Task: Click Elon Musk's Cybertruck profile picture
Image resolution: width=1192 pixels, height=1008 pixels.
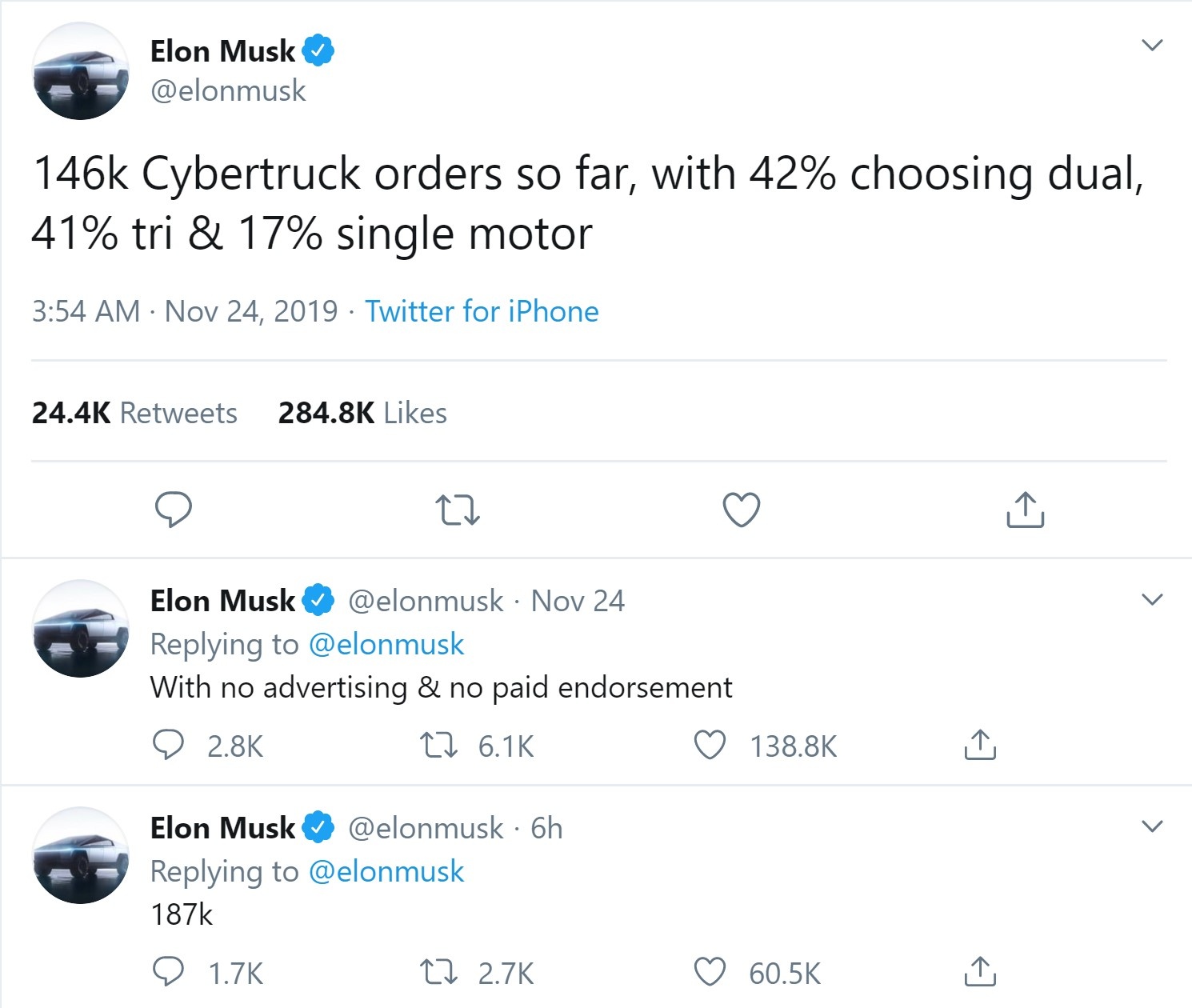Action: click(80, 71)
